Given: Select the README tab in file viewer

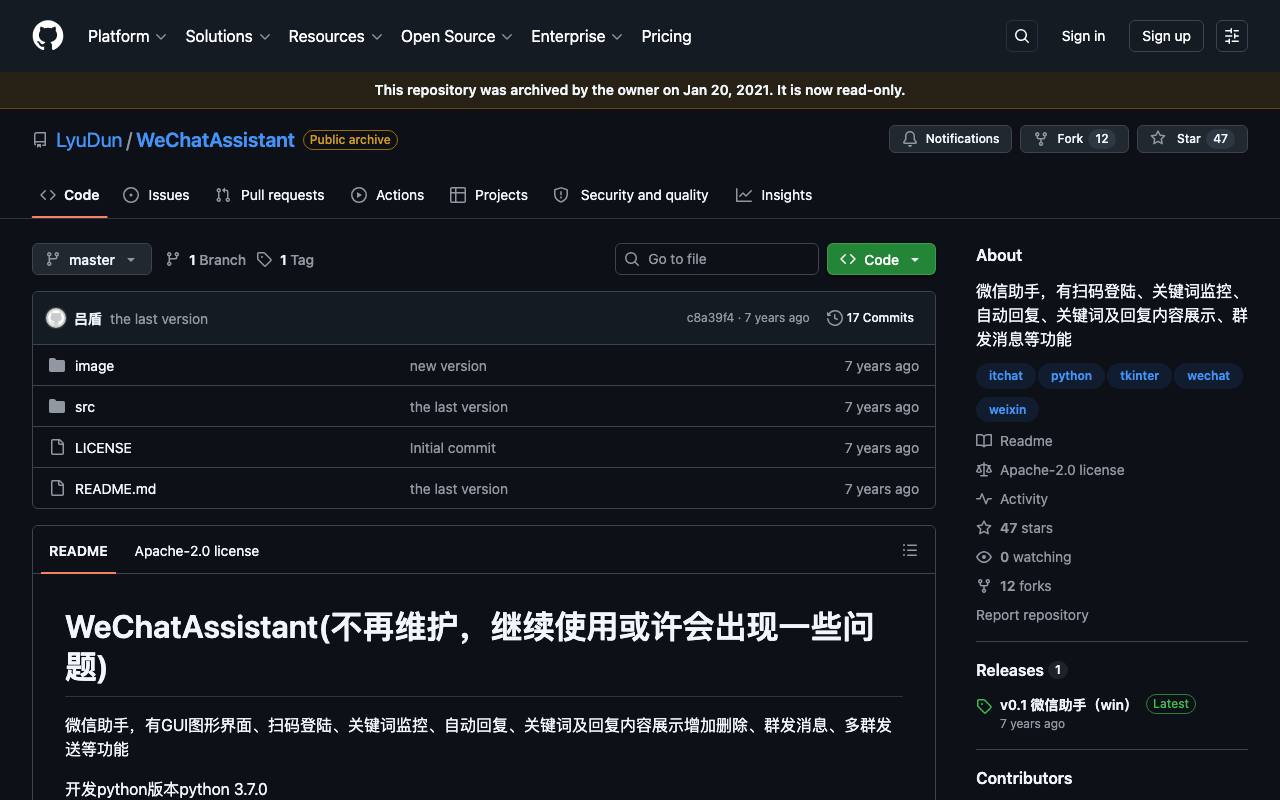Looking at the screenshot, I should click(78, 551).
